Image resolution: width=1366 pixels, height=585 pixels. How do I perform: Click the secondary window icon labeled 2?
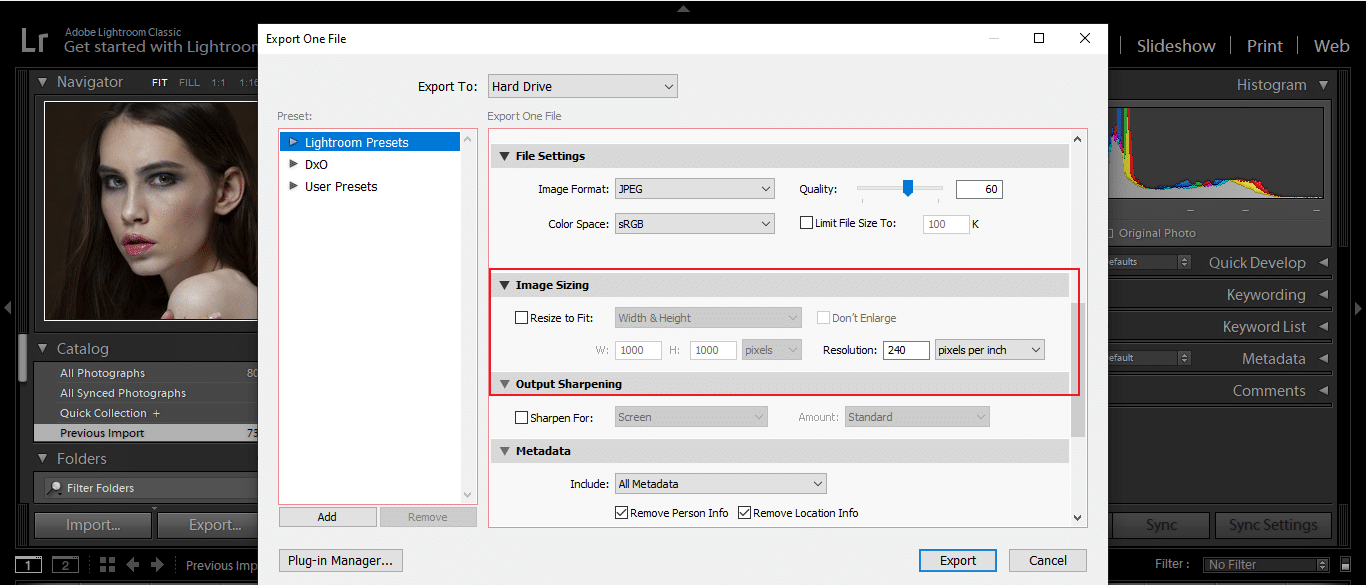click(65, 564)
